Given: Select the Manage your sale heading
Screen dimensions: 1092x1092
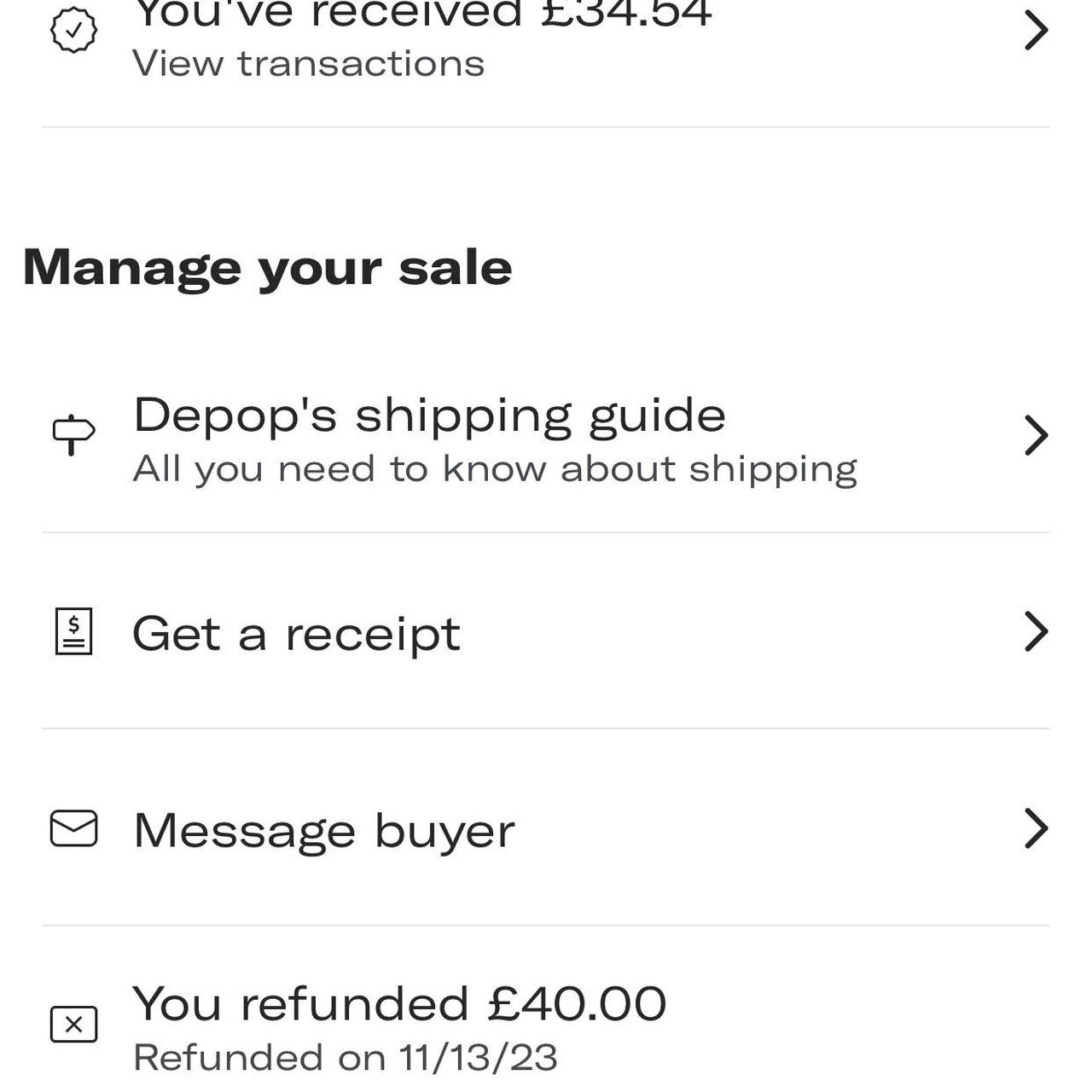Looking at the screenshot, I should 269,266.
